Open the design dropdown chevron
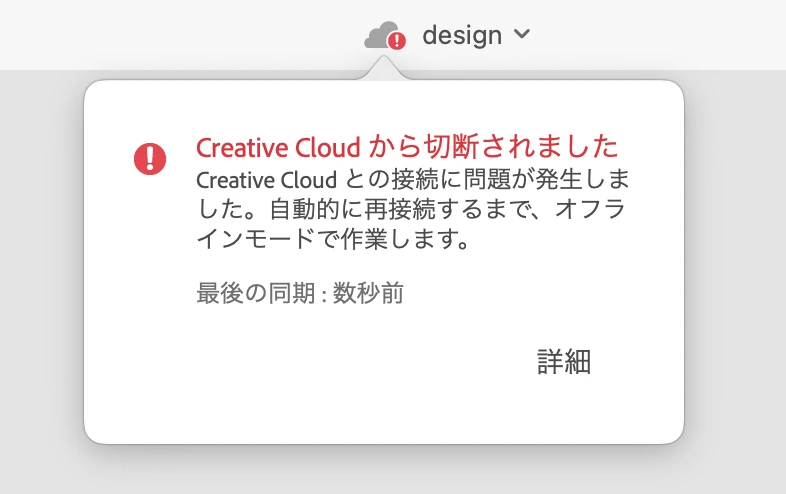Image resolution: width=786 pixels, height=494 pixels. tap(522, 34)
